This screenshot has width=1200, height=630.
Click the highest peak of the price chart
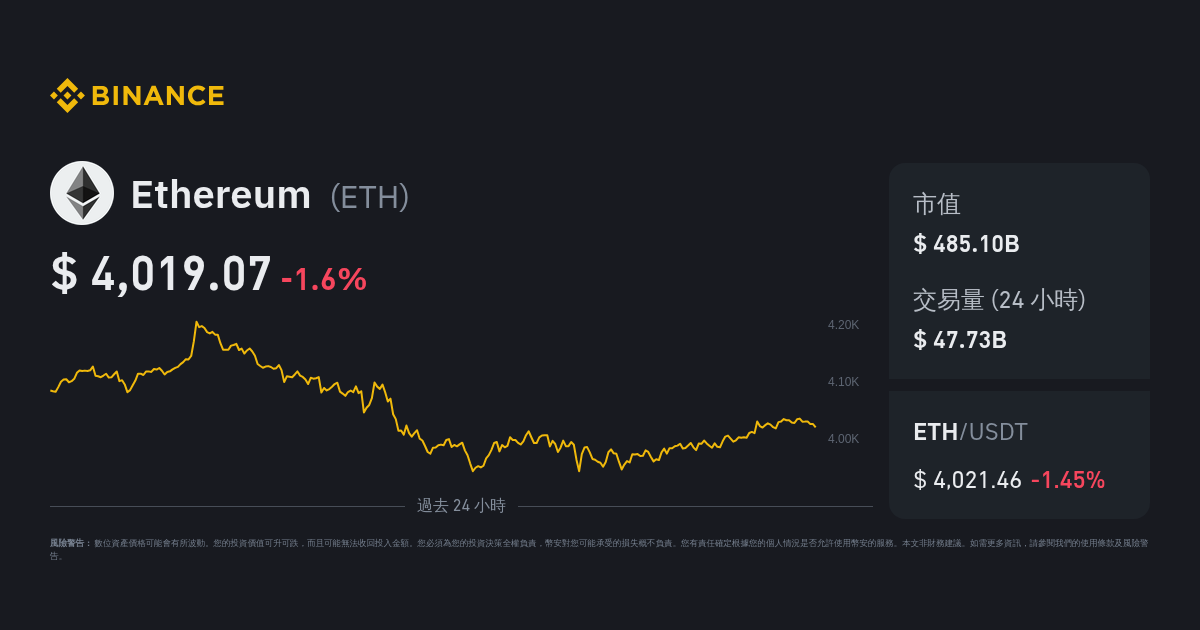[196, 323]
